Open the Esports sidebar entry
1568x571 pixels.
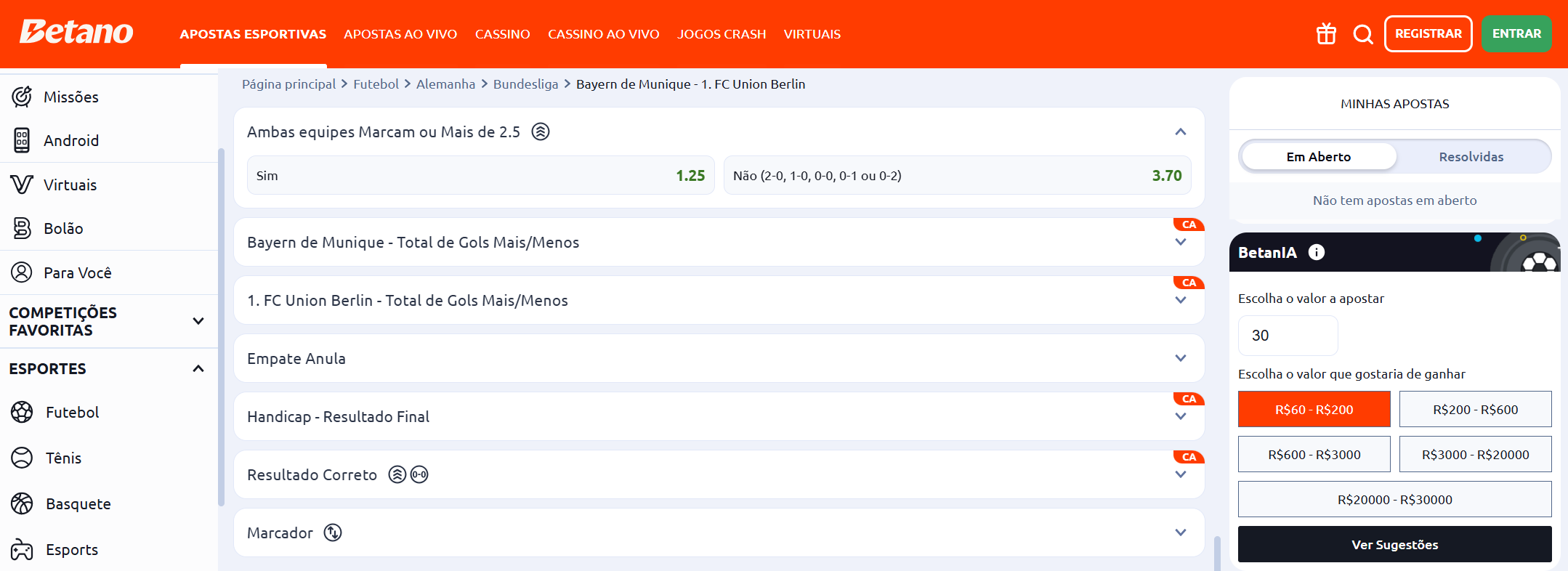[71, 549]
